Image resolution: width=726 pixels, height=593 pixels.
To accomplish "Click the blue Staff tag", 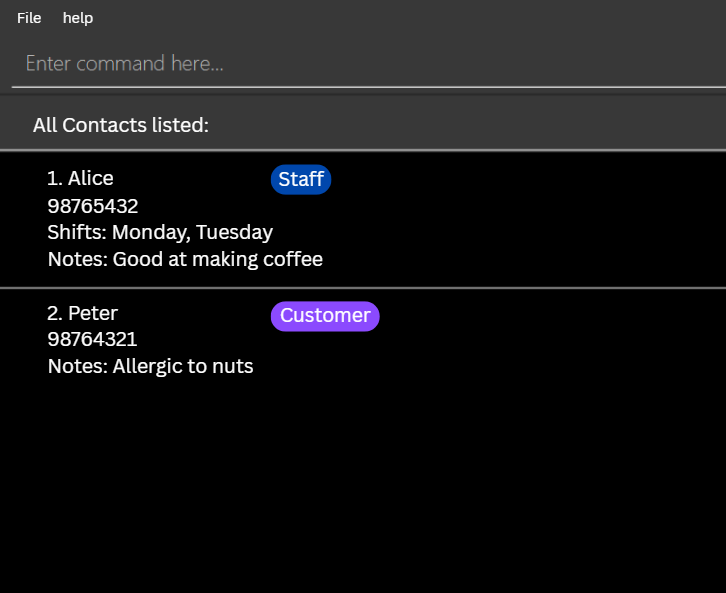I will tap(300, 180).
